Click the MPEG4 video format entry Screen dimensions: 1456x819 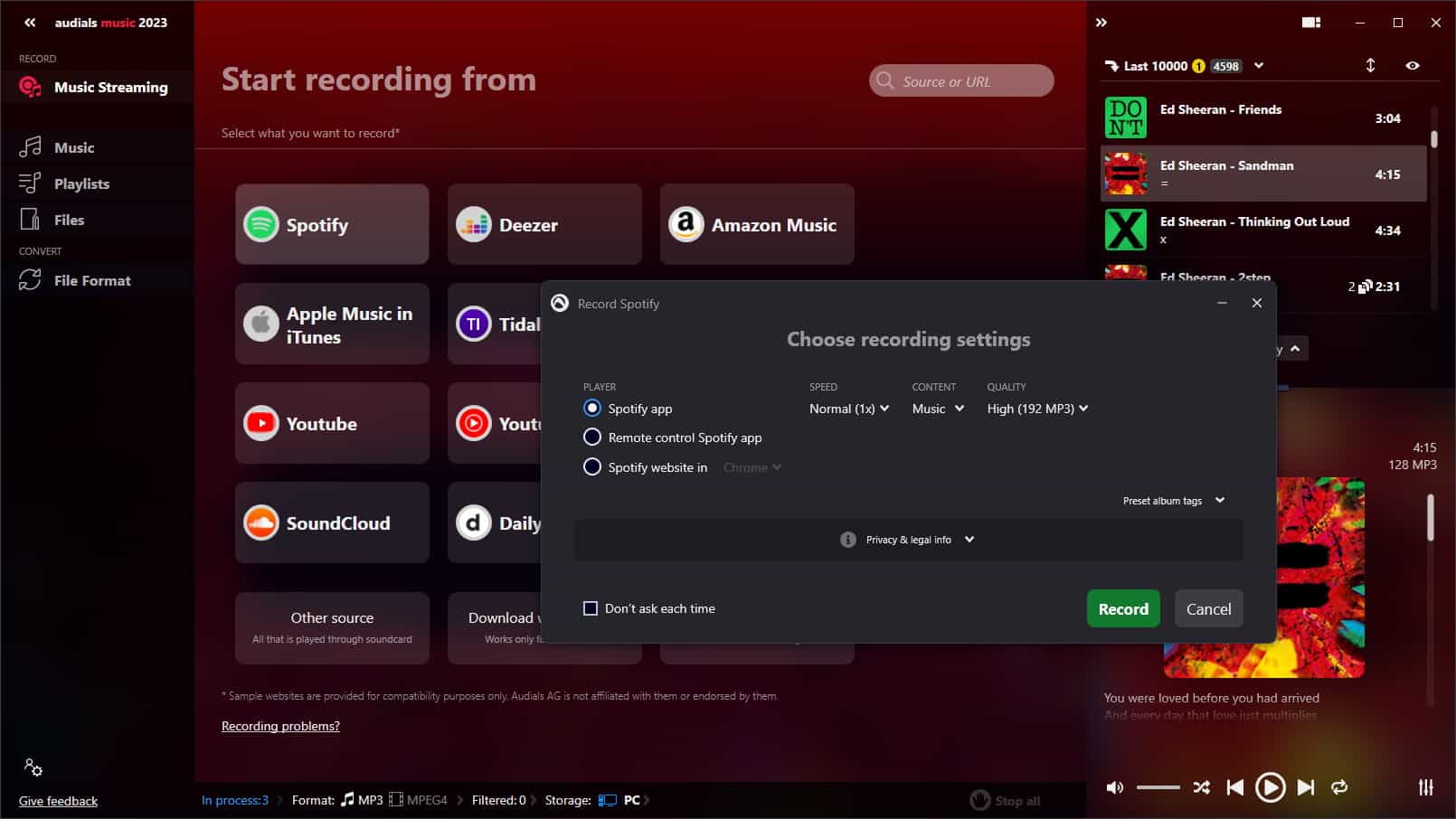coord(418,800)
